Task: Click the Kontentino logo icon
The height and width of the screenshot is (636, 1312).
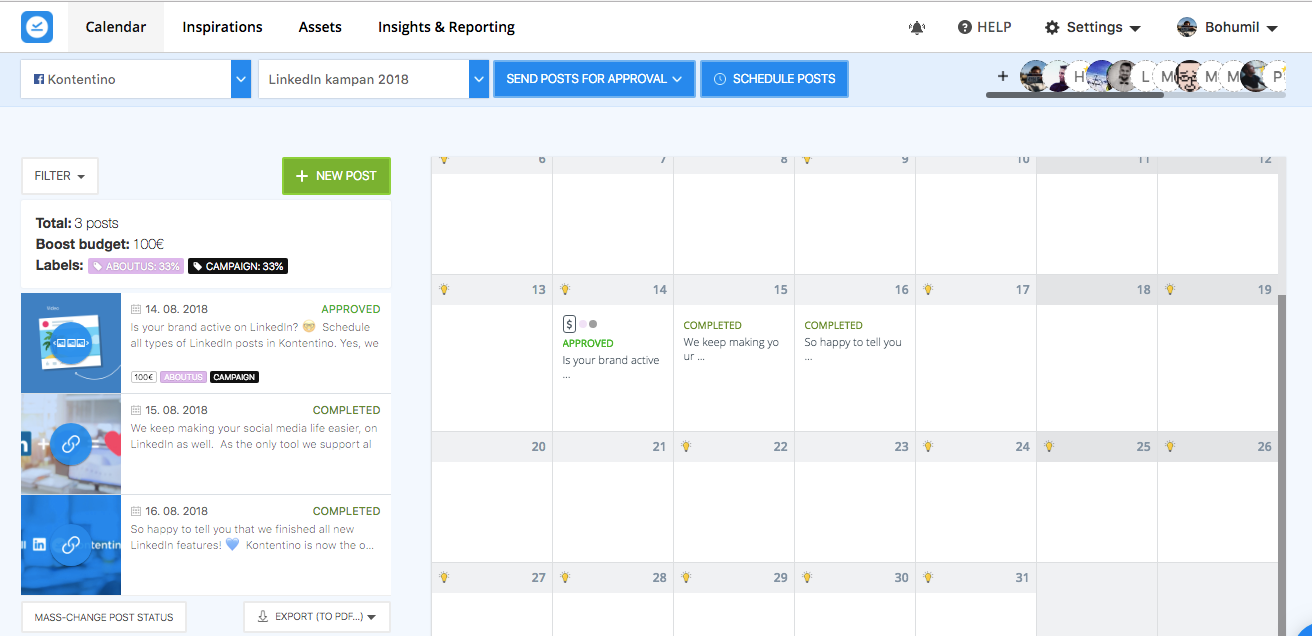Action: click(37, 27)
